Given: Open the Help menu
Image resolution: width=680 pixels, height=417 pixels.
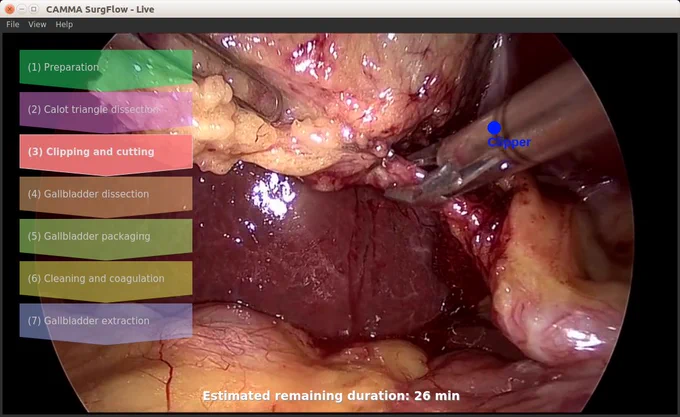Looking at the screenshot, I should click(64, 24).
